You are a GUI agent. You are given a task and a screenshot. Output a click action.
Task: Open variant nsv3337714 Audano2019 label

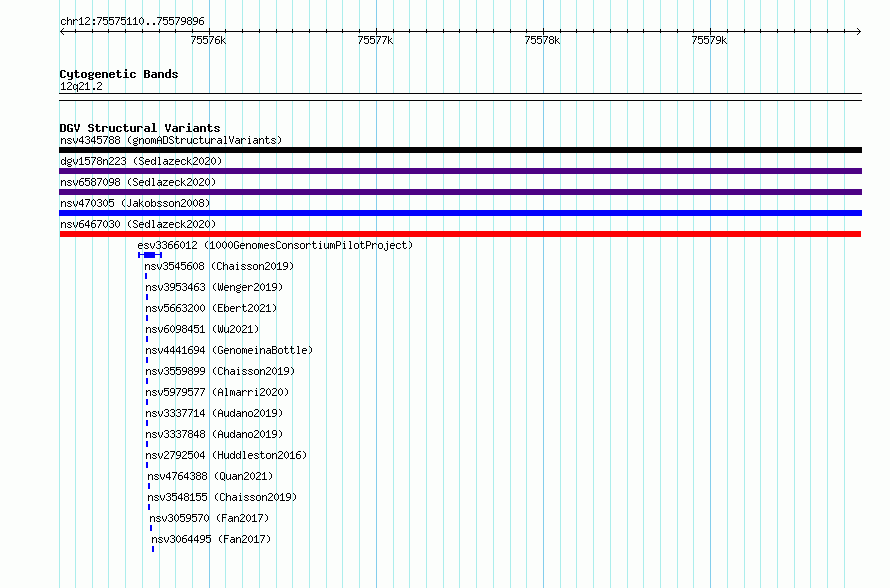(214, 413)
